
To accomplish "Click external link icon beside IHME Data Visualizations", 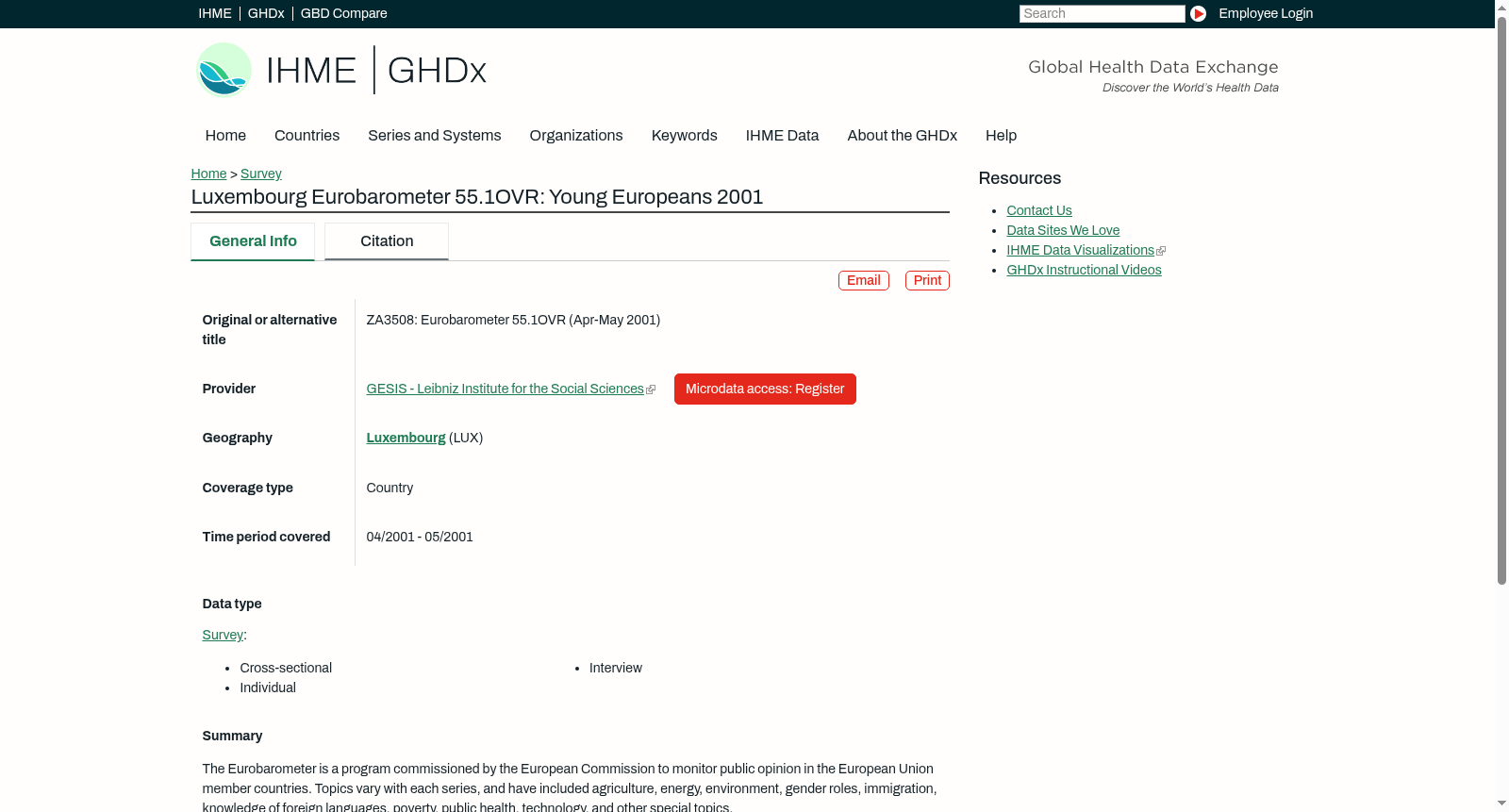I will click(x=1161, y=251).
